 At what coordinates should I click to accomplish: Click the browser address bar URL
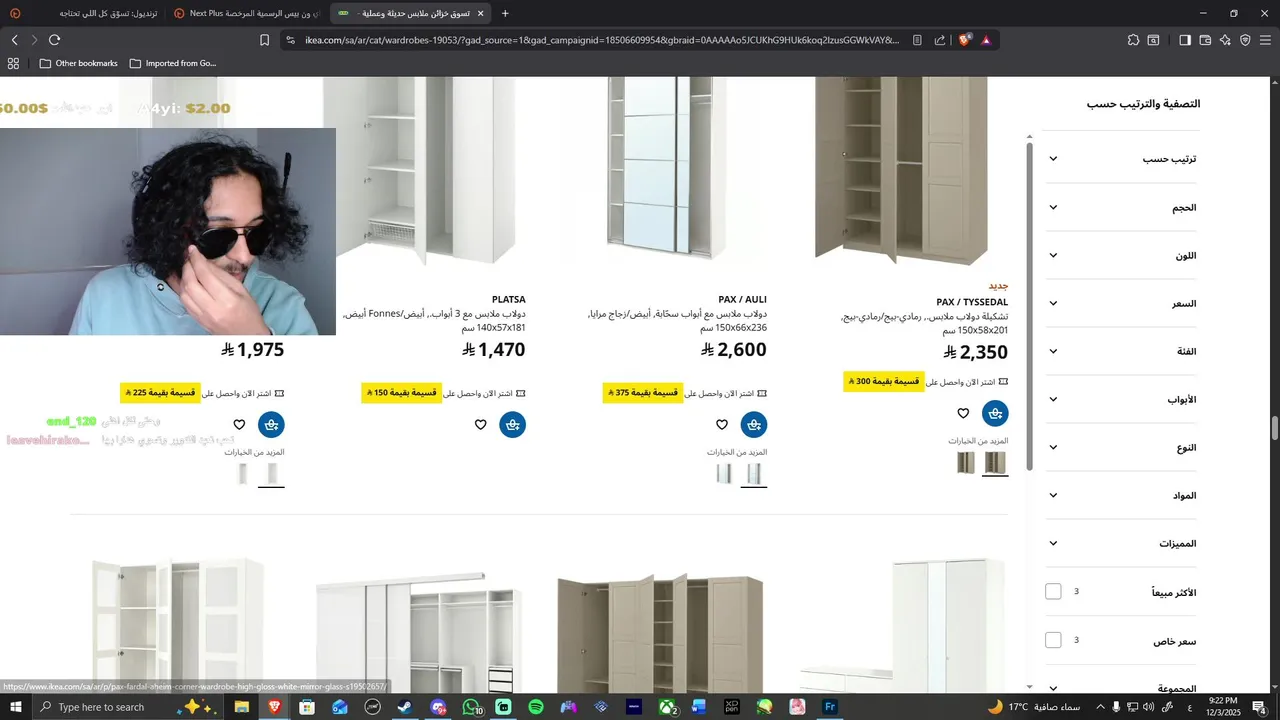[x=600, y=40]
